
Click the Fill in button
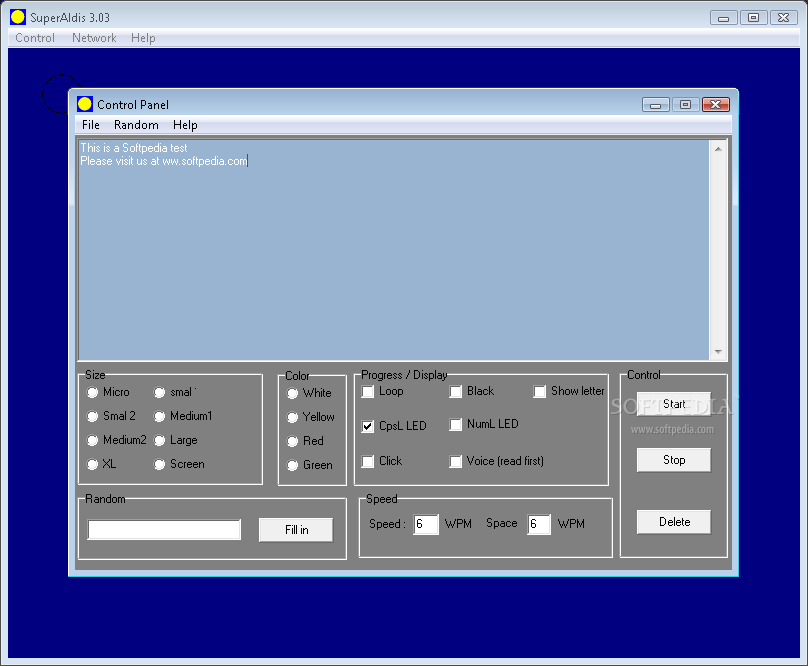point(296,530)
